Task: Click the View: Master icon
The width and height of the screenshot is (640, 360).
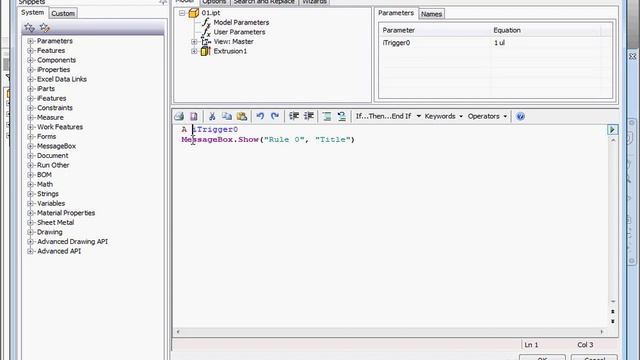Action: (x=206, y=42)
